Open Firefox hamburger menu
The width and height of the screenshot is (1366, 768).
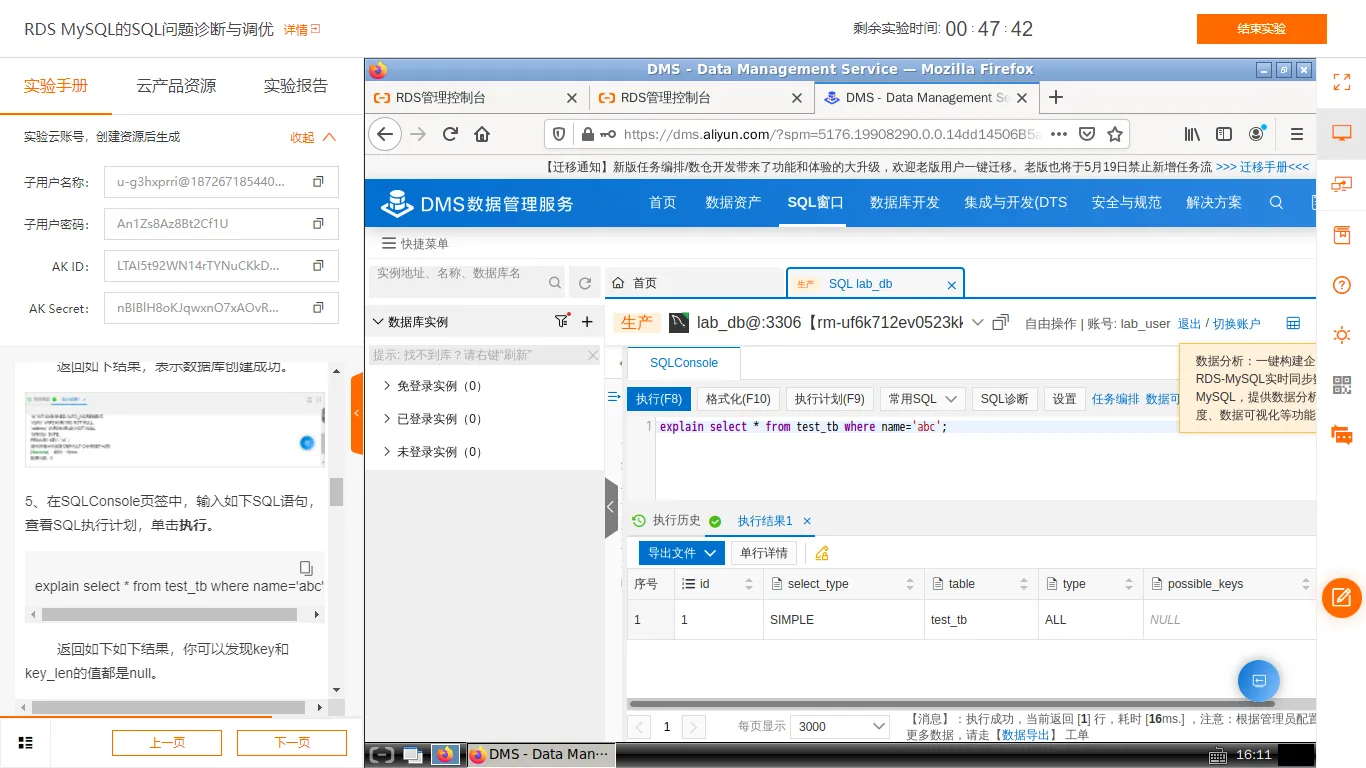[x=1297, y=134]
